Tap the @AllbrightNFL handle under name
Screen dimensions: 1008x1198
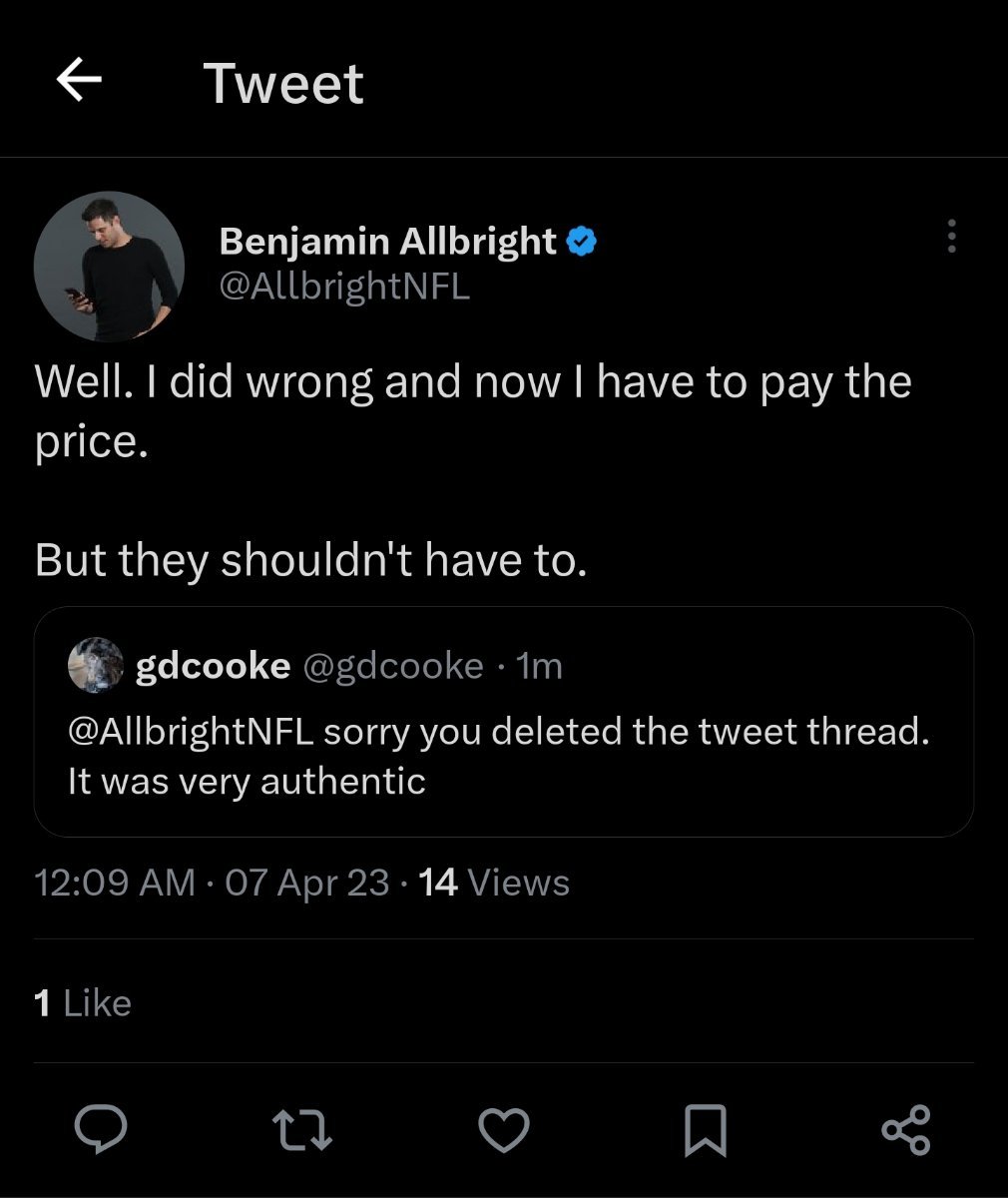pyautogui.click(x=344, y=288)
